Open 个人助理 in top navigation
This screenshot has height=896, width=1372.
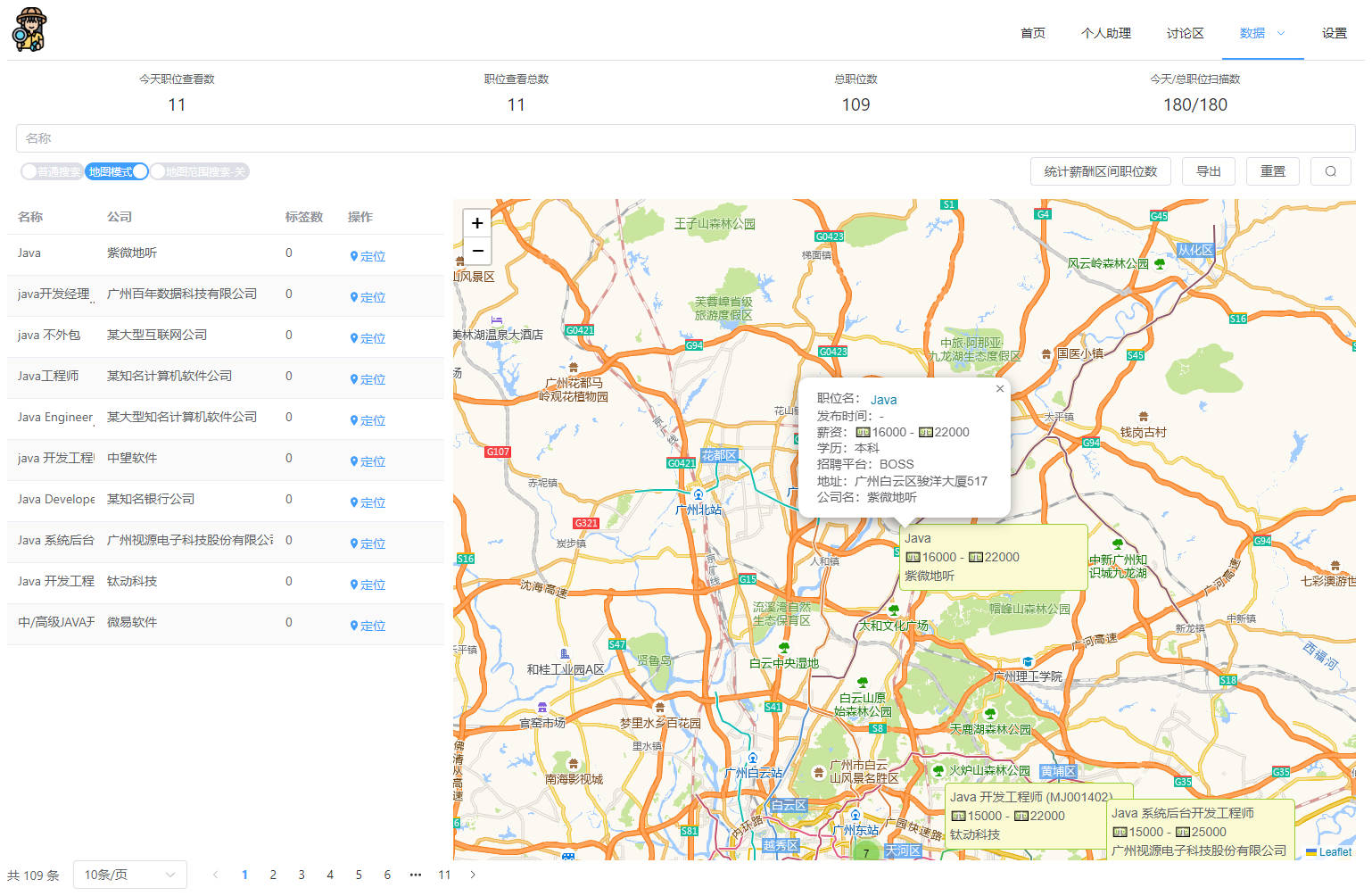click(x=1106, y=33)
